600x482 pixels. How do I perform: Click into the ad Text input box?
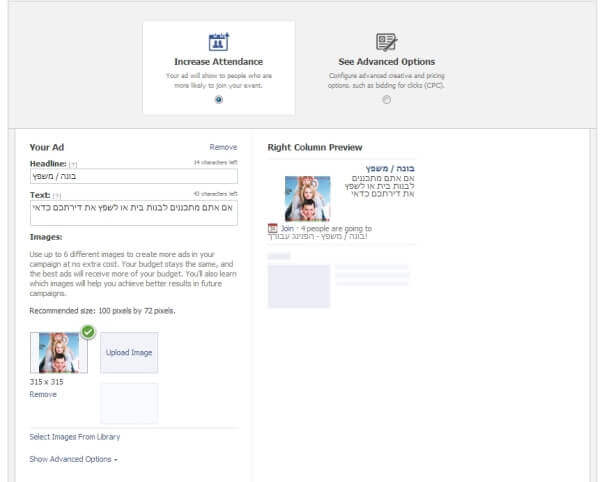pyautogui.click(x=133, y=212)
